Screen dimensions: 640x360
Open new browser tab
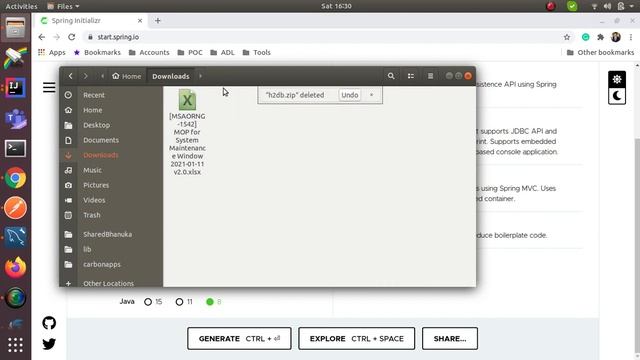tap(158, 20)
